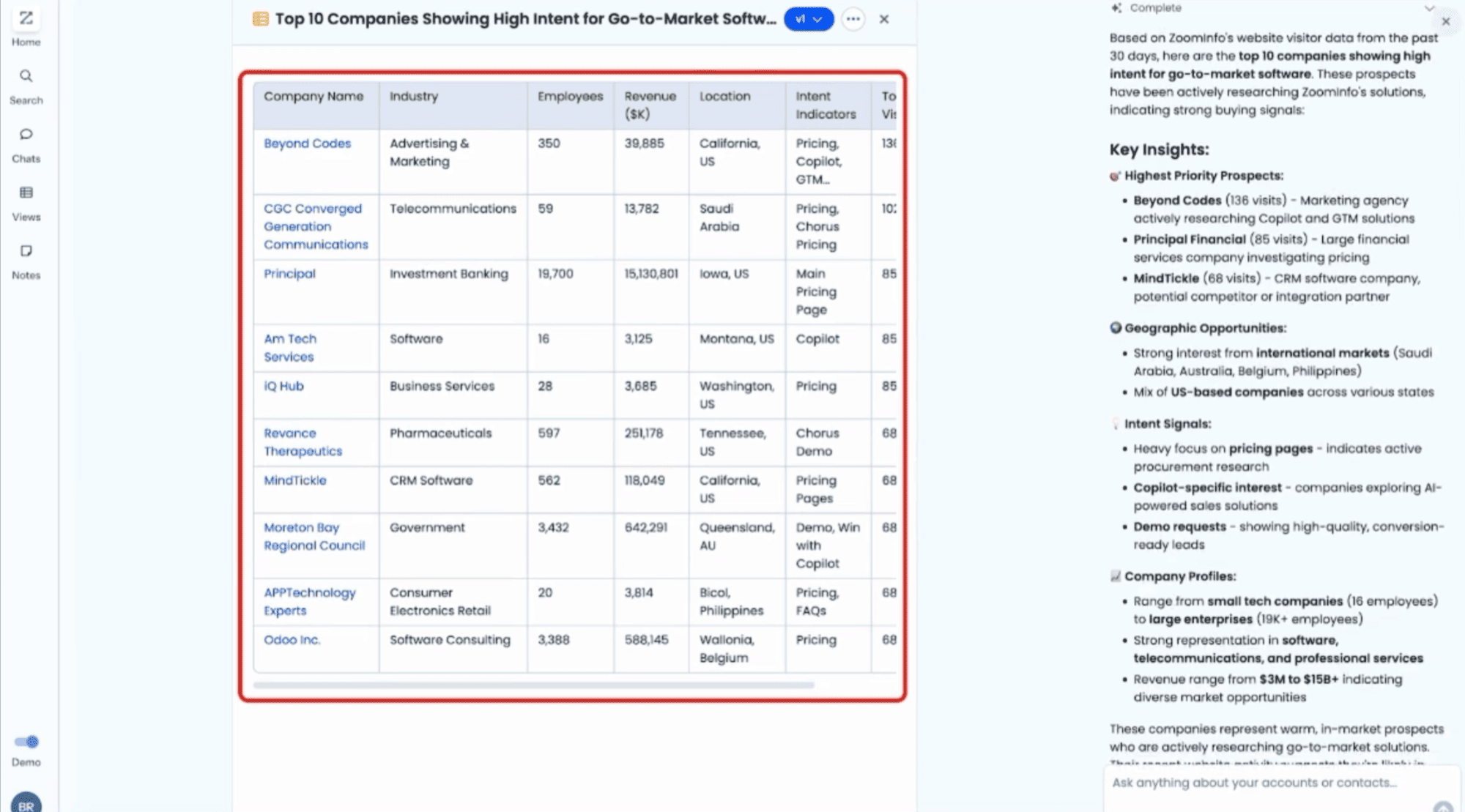
Task: Click the horizontal table scrollbar
Action: point(533,685)
